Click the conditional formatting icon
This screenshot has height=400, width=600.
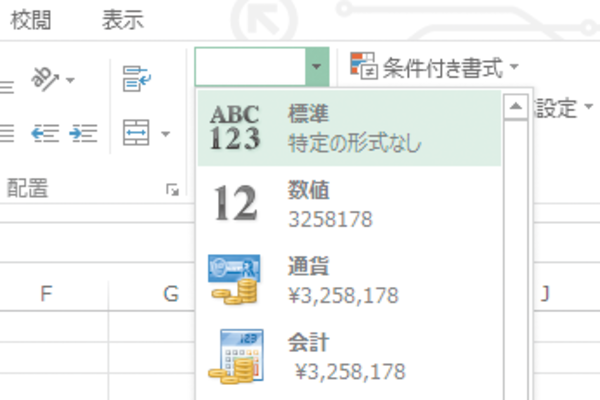tap(364, 66)
